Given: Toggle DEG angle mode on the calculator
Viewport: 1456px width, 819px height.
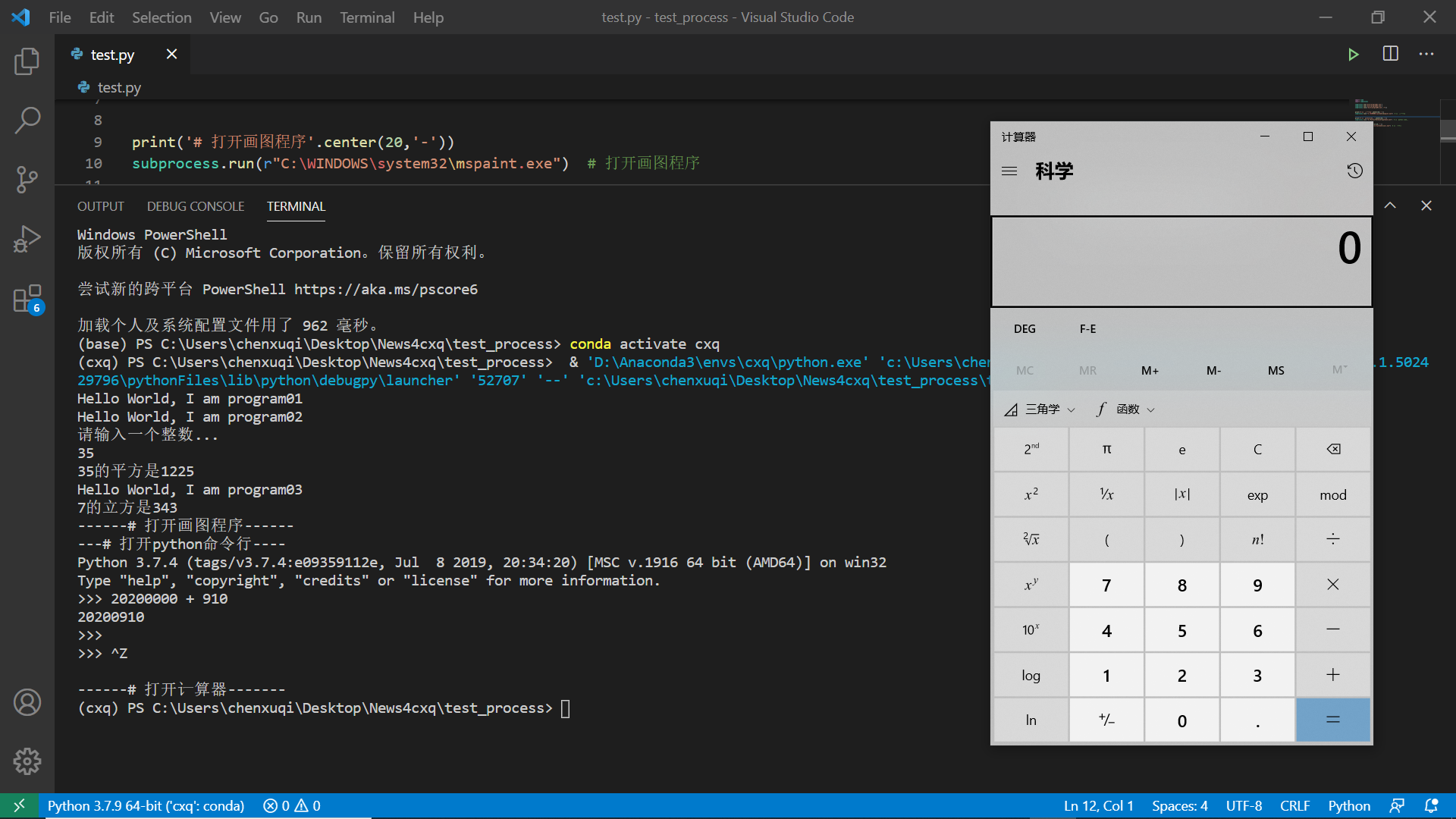Looking at the screenshot, I should [x=1025, y=328].
